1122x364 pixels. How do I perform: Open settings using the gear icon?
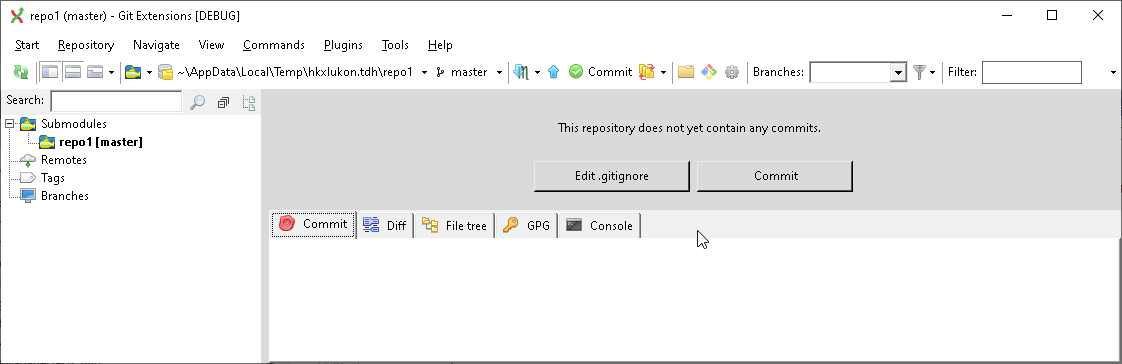click(731, 72)
